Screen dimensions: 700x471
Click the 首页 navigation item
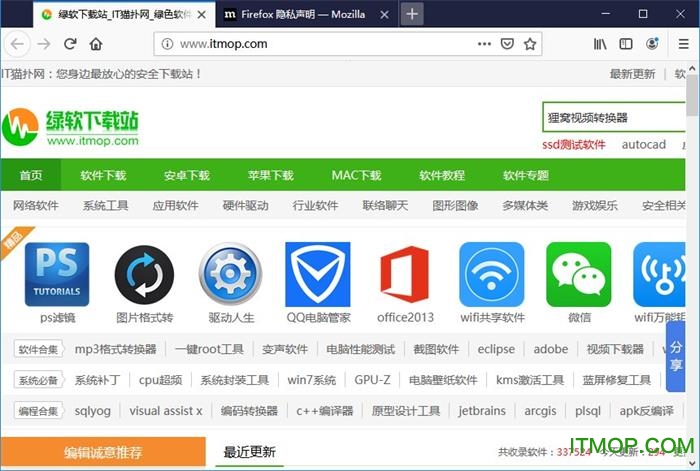(x=31, y=175)
